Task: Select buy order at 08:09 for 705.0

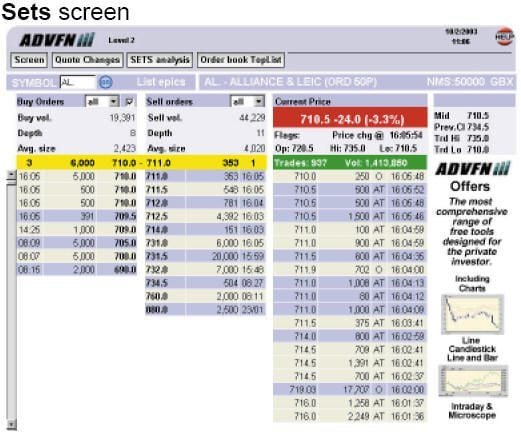Action: click(x=77, y=243)
